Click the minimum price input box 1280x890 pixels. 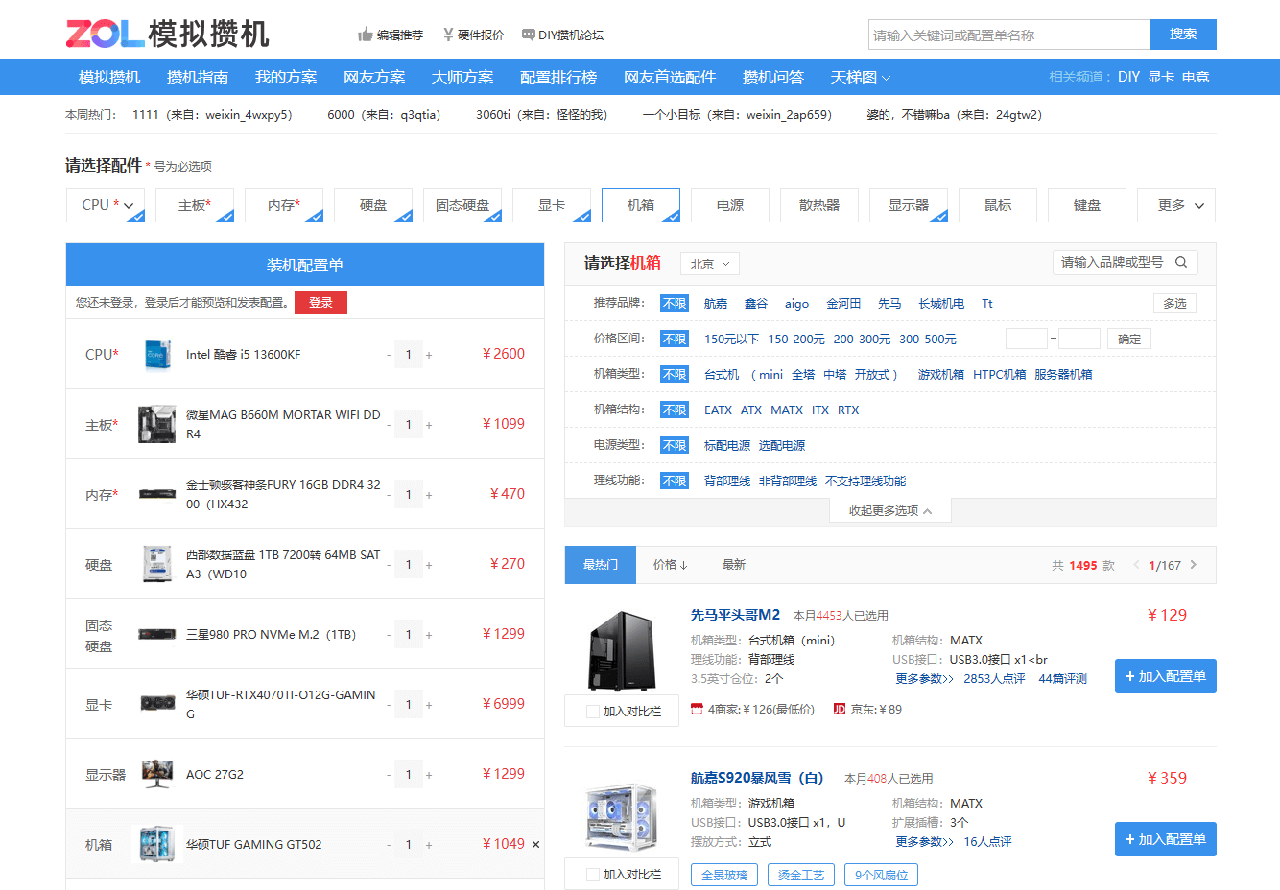[x=1027, y=339]
